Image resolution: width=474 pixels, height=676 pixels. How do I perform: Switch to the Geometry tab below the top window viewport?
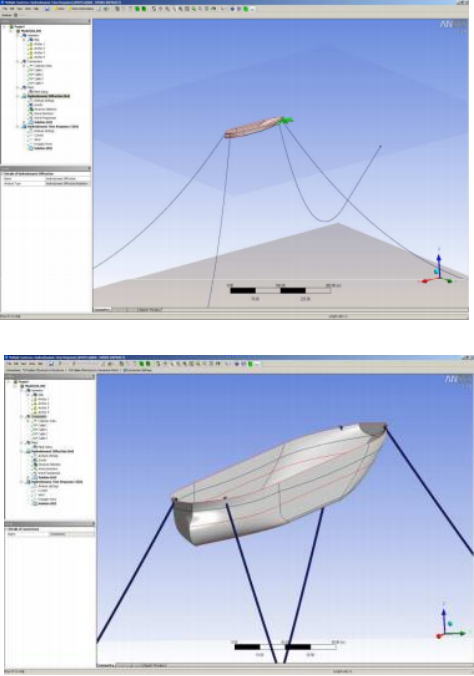coord(102,310)
